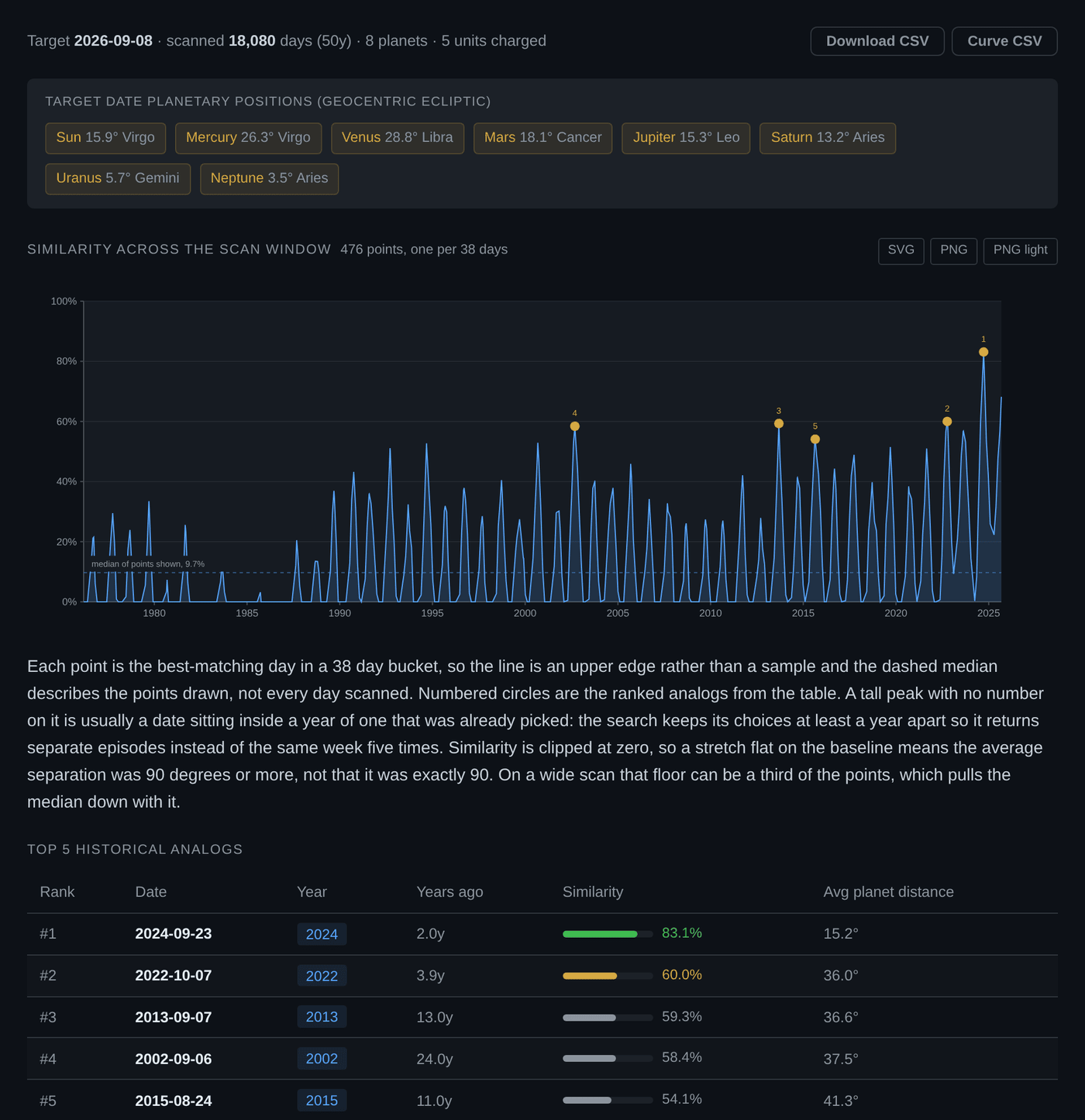
Task: Click the 54.1% similarity value
Action: coord(682,1100)
